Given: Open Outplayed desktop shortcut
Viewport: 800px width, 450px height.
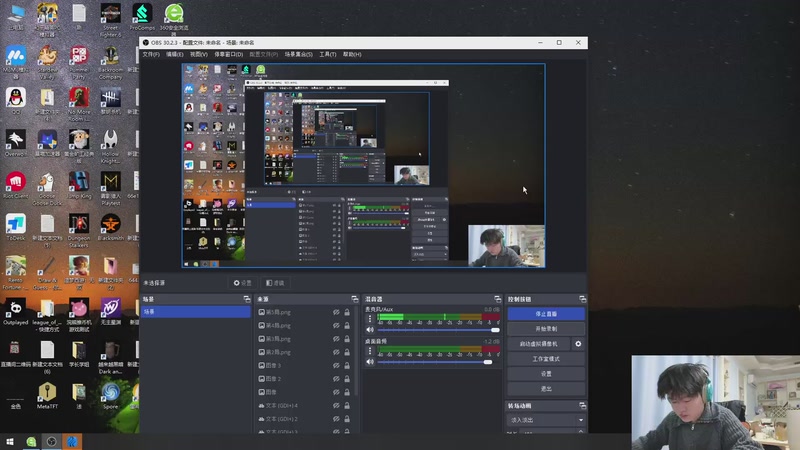Looking at the screenshot, I should [16, 312].
